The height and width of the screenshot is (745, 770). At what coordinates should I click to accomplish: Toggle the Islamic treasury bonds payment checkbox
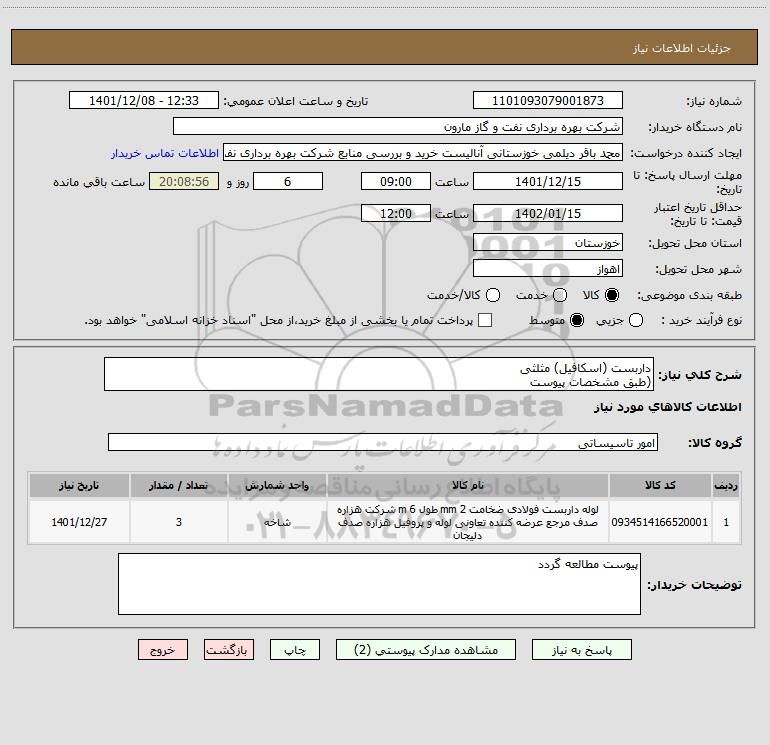(x=485, y=320)
